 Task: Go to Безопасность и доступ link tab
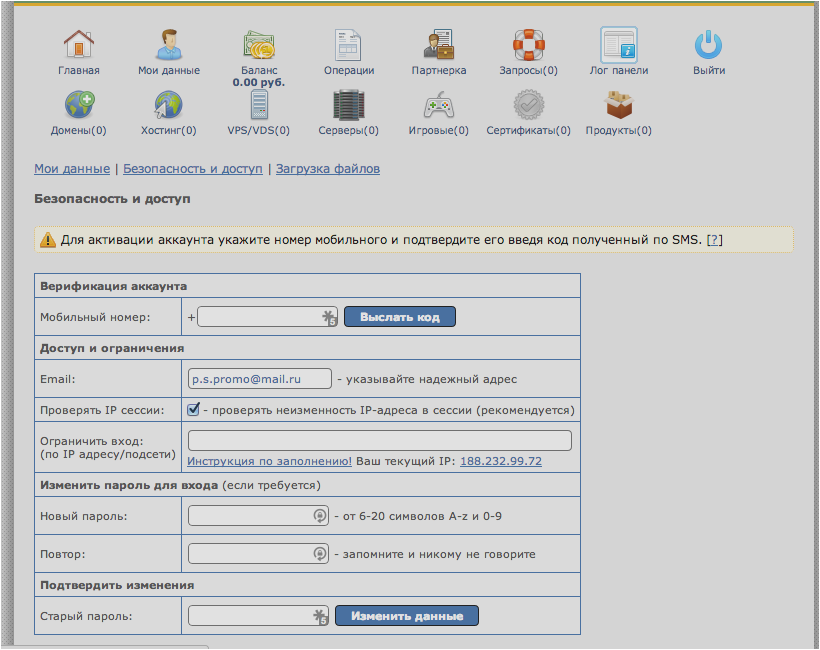[x=192, y=169]
